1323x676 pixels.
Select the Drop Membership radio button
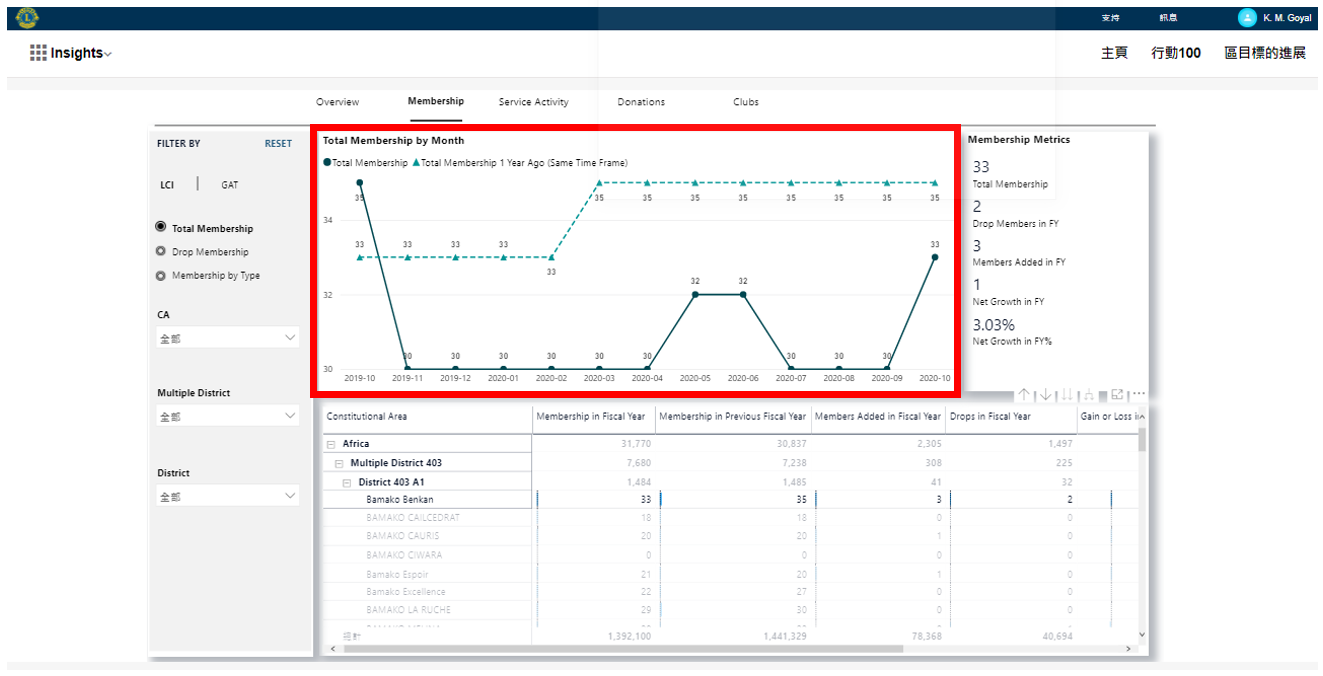pyautogui.click(x=161, y=252)
